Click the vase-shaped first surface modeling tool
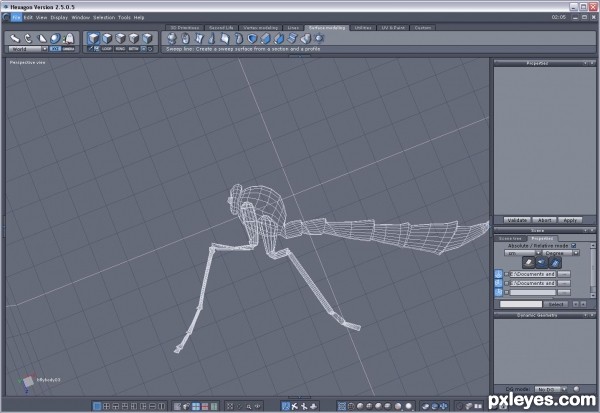The height and width of the screenshot is (413, 600). coord(172,38)
